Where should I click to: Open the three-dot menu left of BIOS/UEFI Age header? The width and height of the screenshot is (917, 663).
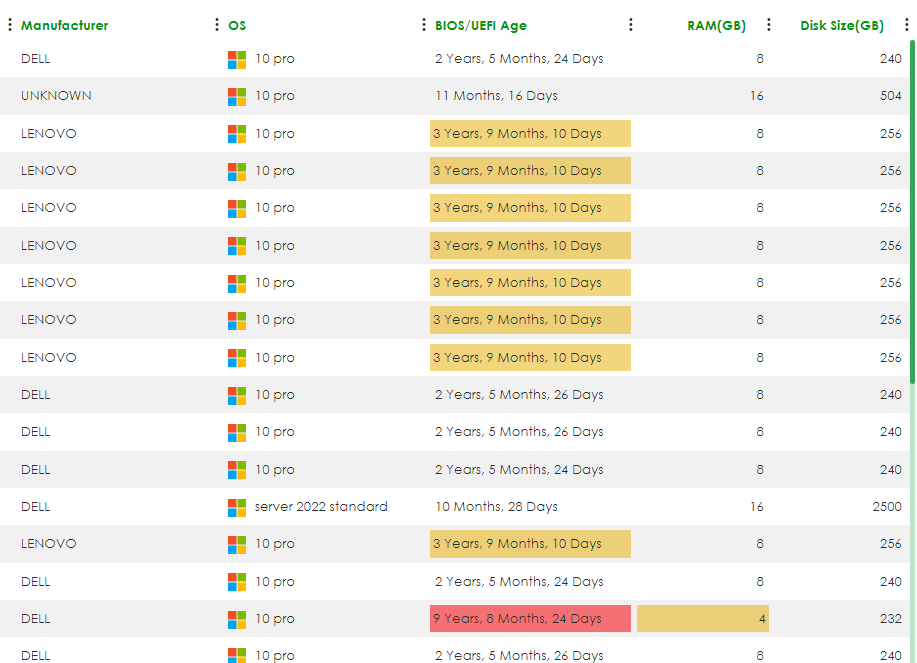(x=424, y=25)
